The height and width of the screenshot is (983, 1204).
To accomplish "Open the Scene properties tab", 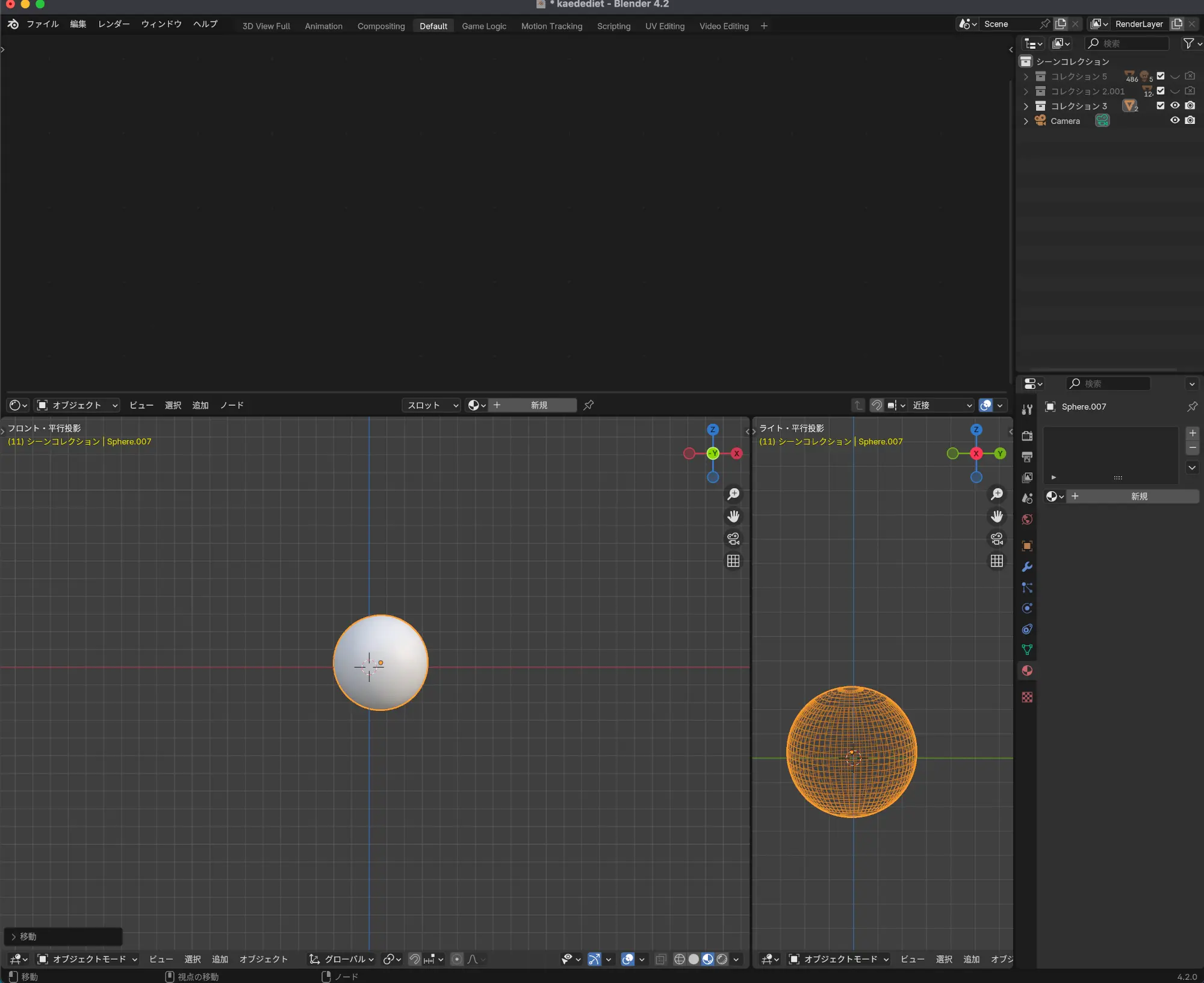I will coord(1027,498).
